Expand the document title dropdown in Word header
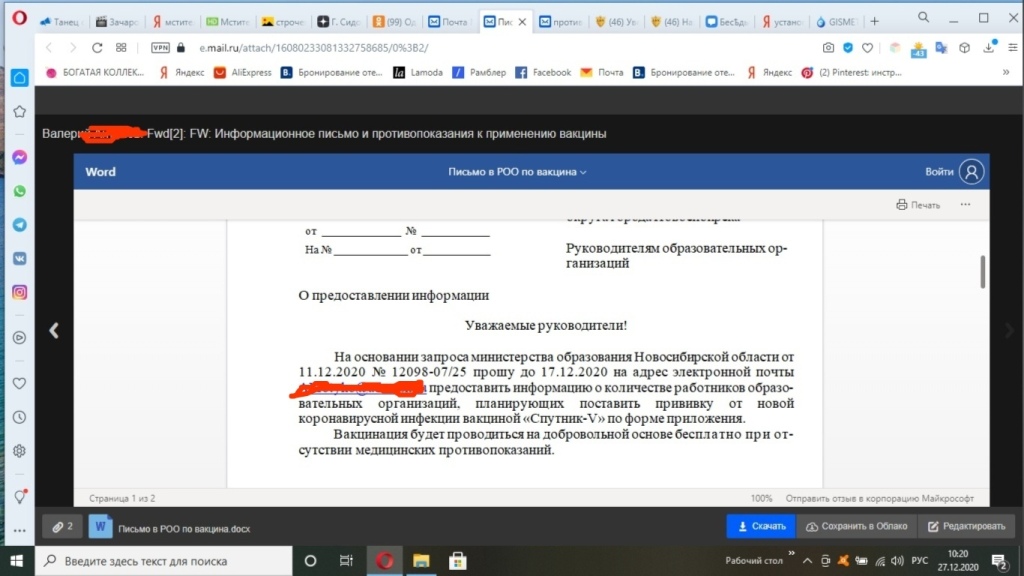 tap(517, 172)
